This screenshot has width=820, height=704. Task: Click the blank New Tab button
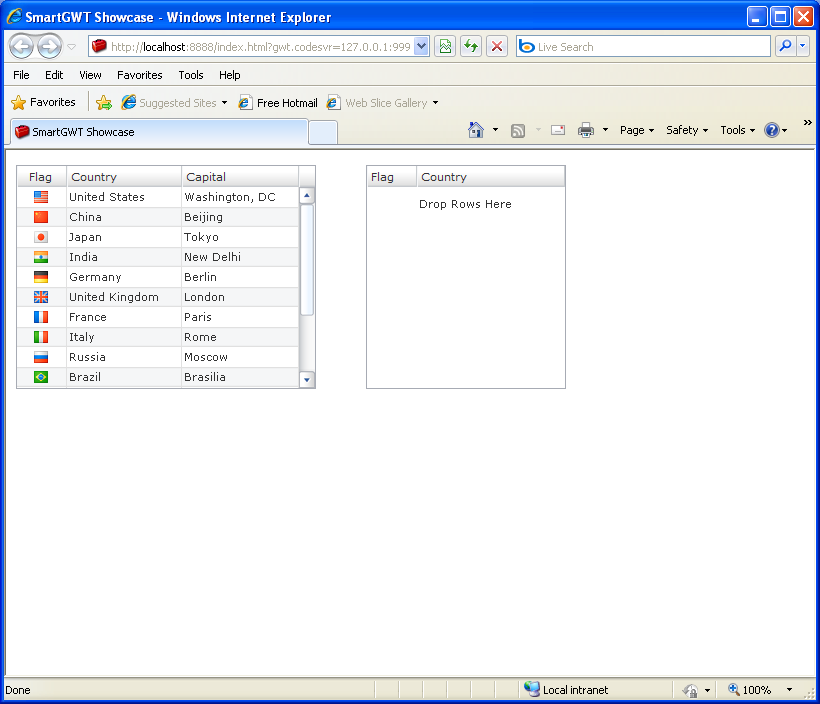323,132
